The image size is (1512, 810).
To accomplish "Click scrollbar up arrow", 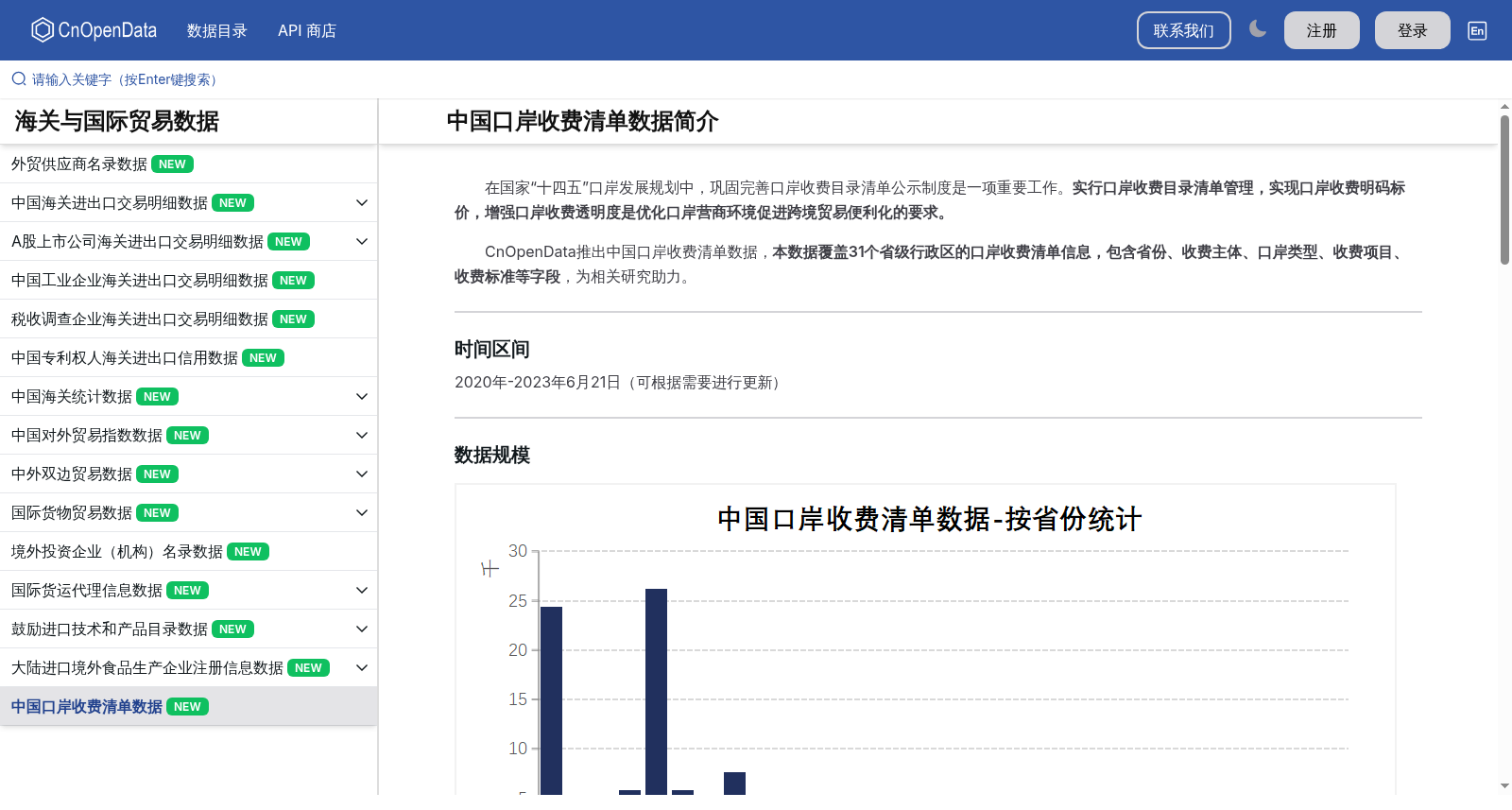I will pos(1504,106).
